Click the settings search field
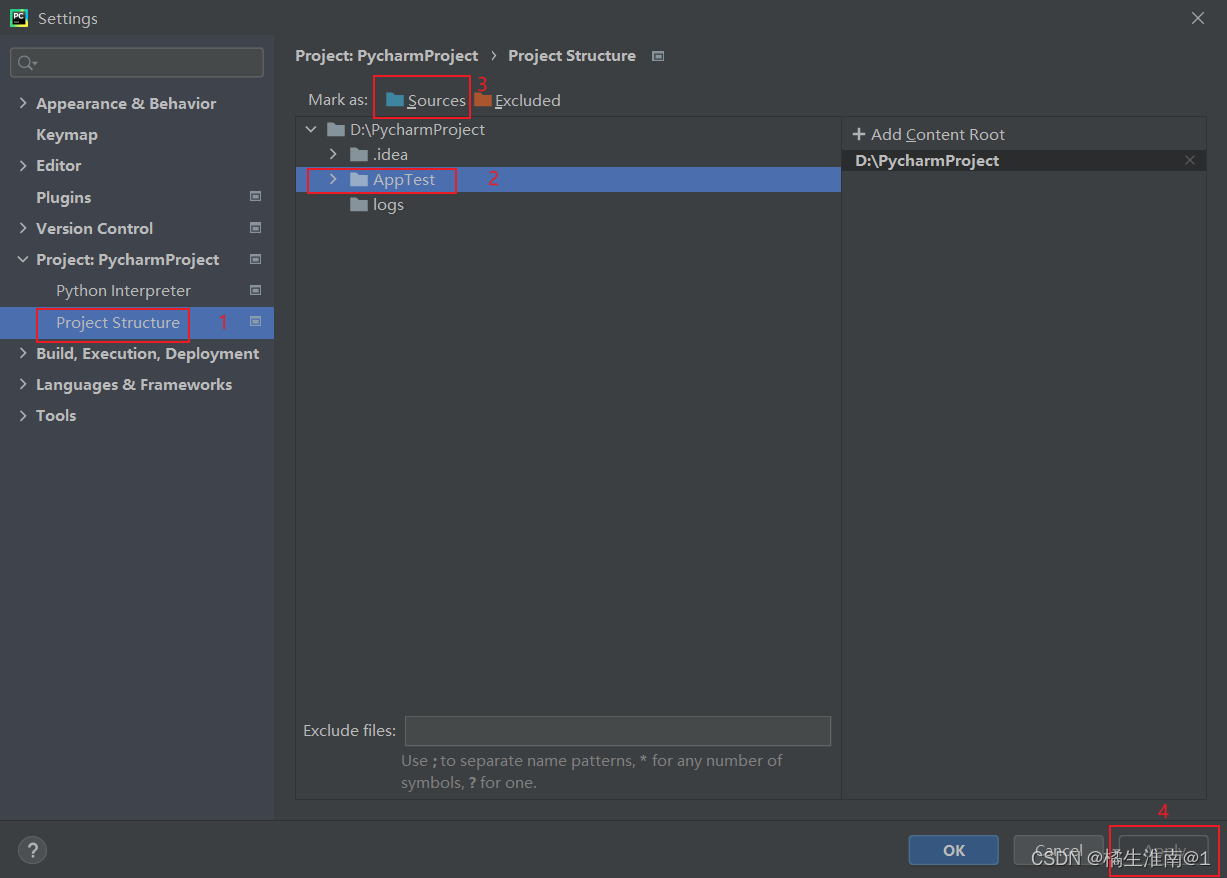Viewport: 1227px width, 878px height. pos(137,62)
